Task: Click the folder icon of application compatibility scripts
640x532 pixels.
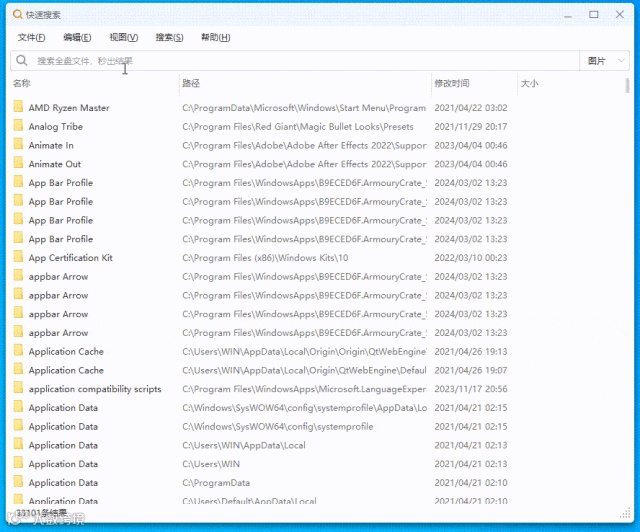Action: (x=18, y=388)
